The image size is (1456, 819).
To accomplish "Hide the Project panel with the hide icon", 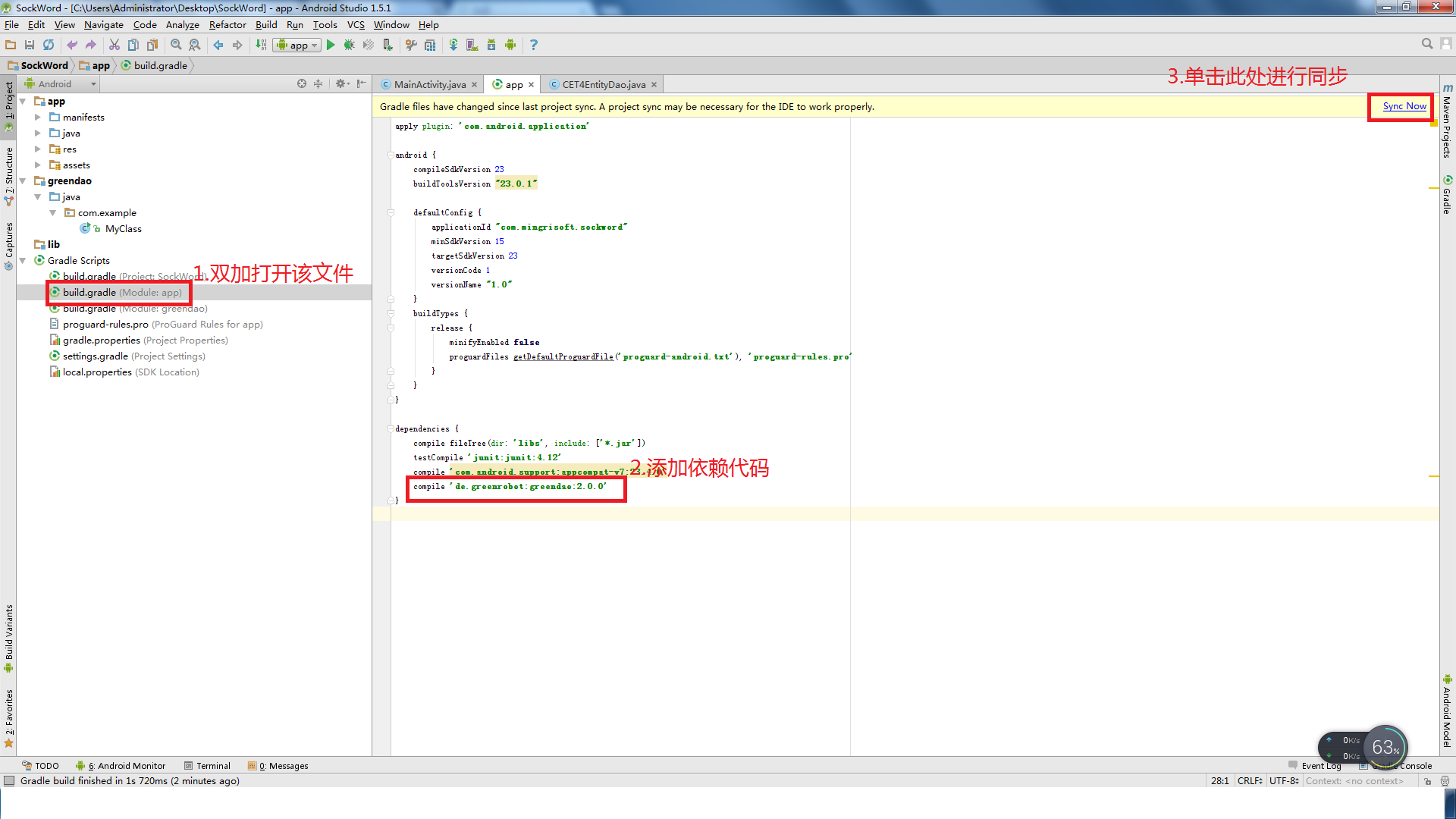I will pyautogui.click(x=362, y=83).
